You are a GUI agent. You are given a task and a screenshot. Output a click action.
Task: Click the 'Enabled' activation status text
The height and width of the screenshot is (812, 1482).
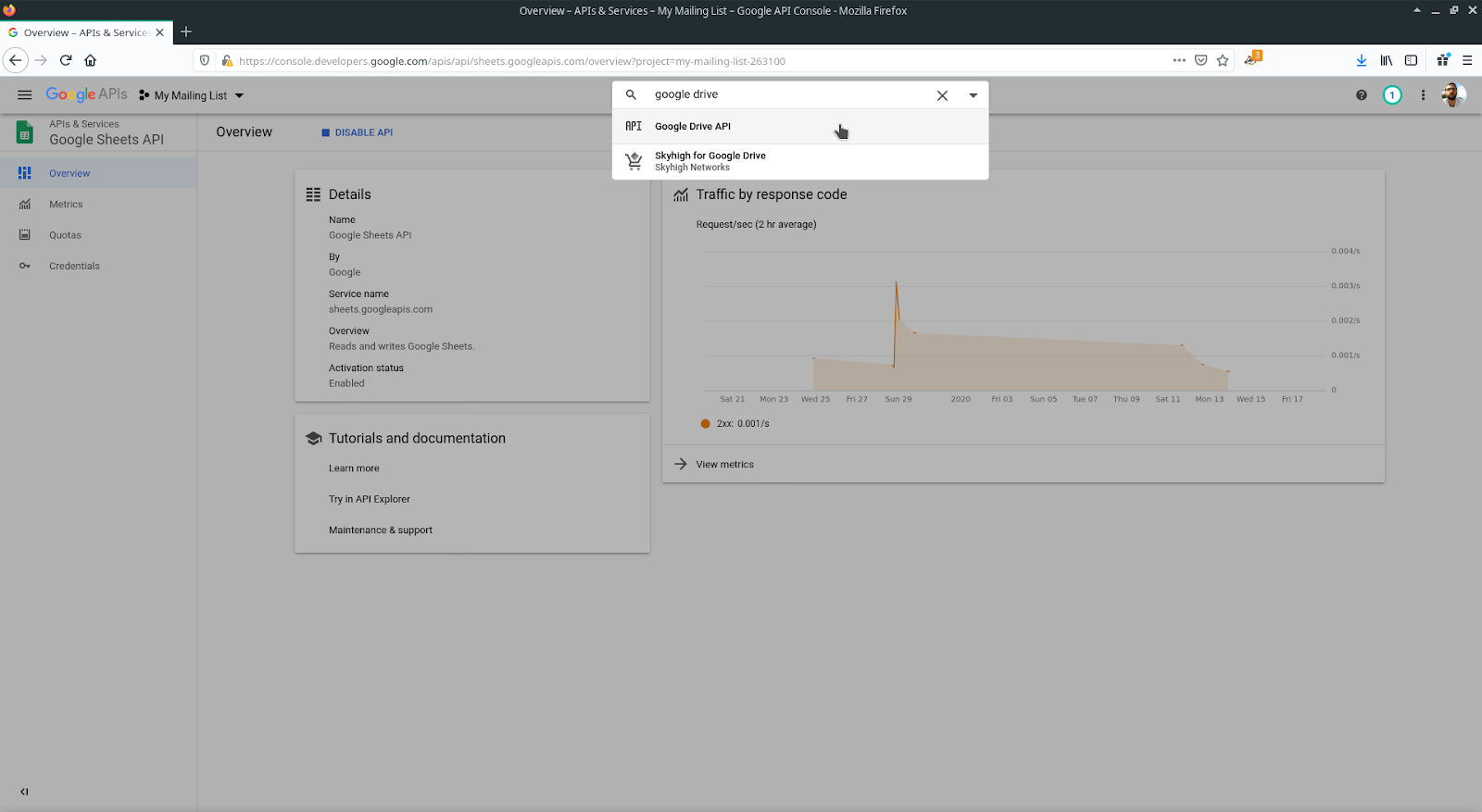tap(346, 383)
